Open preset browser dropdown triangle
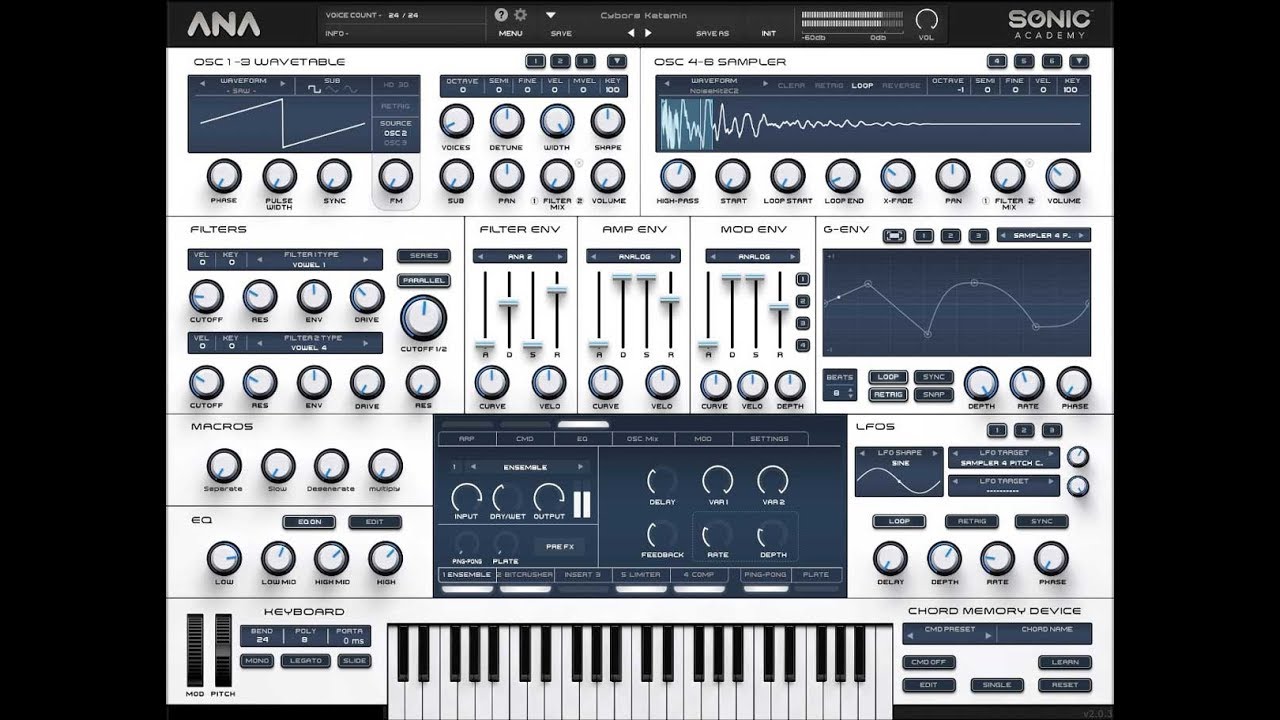This screenshot has width=1280, height=720. coord(550,15)
